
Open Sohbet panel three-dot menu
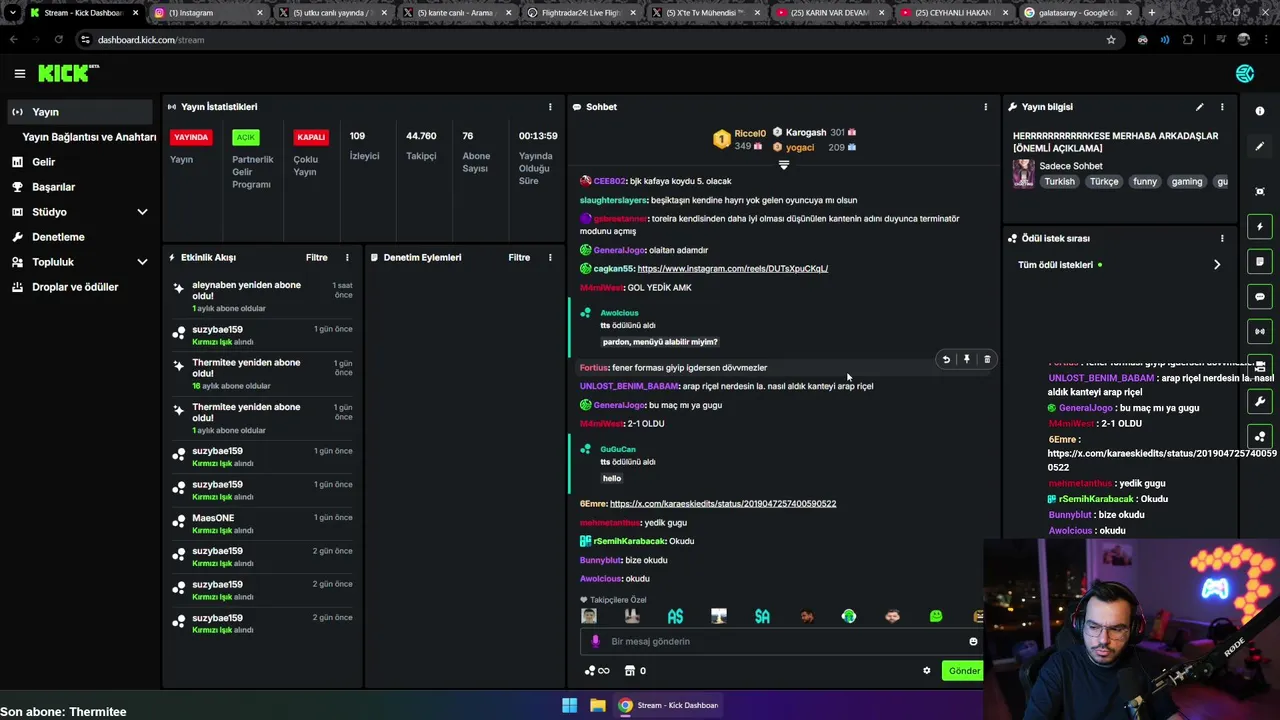pyautogui.click(x=985, y=107)
